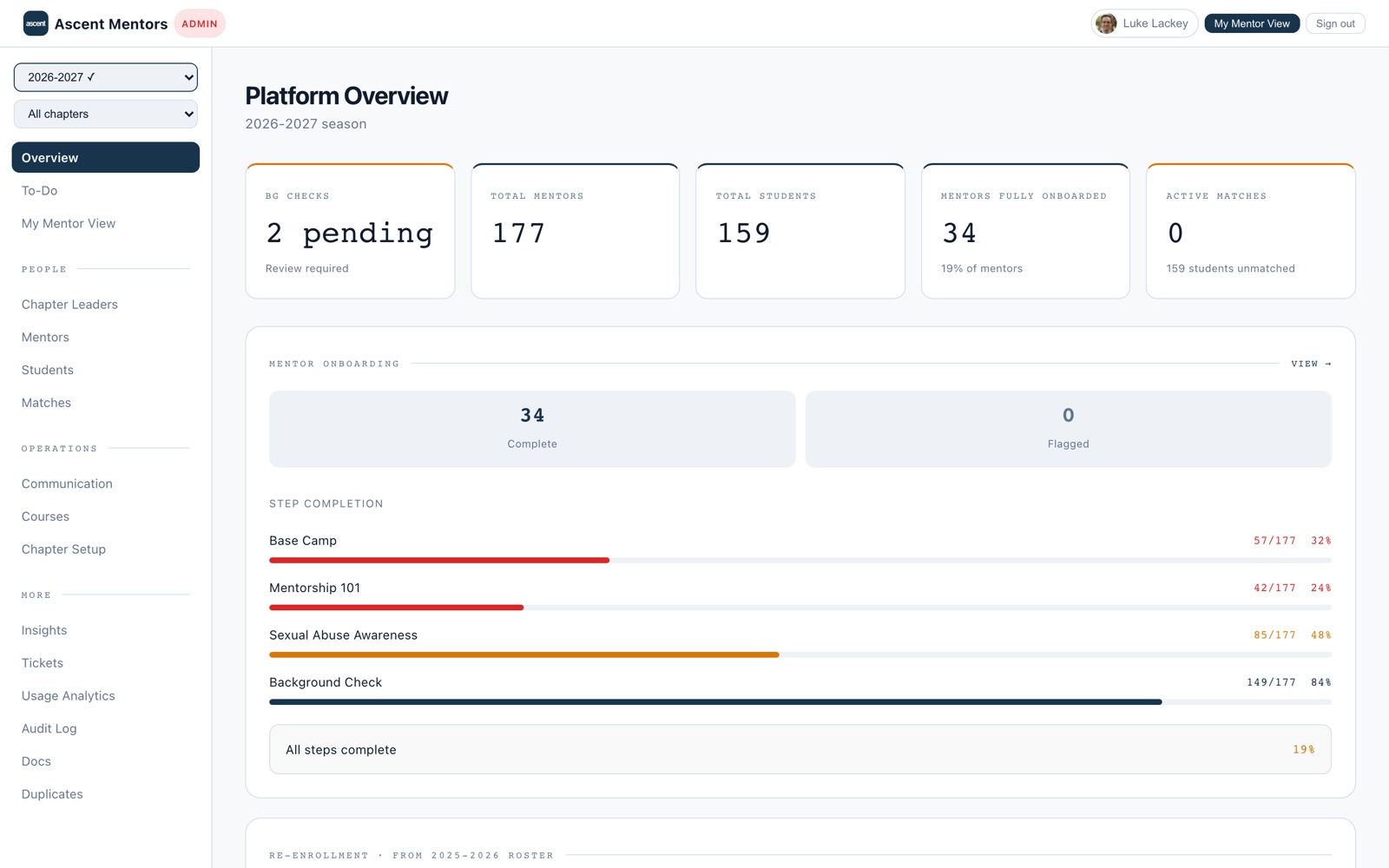Navigate to Matches
Screen dimensions: 1389x868
click(46, 403)
